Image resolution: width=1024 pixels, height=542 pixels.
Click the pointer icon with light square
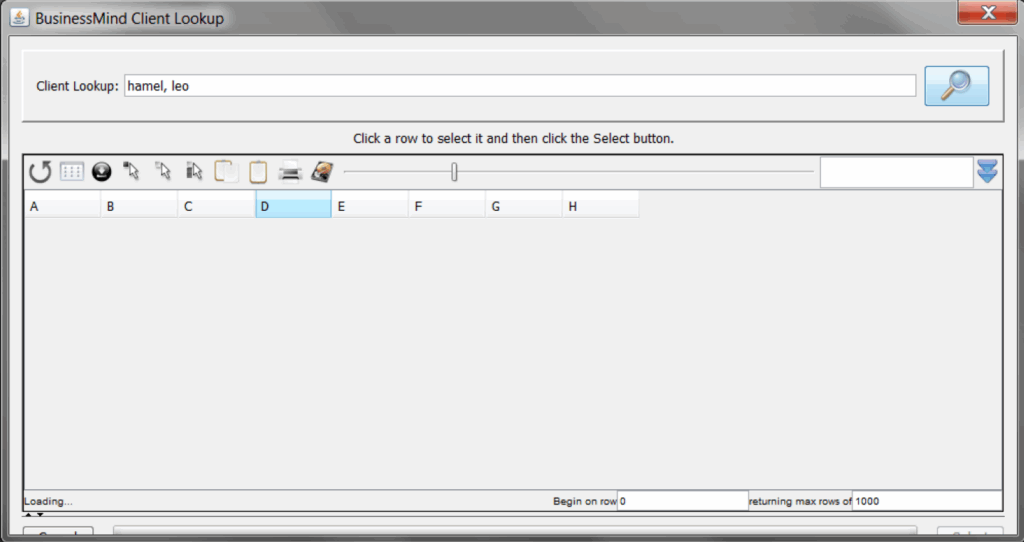click(x=163, y=171)
